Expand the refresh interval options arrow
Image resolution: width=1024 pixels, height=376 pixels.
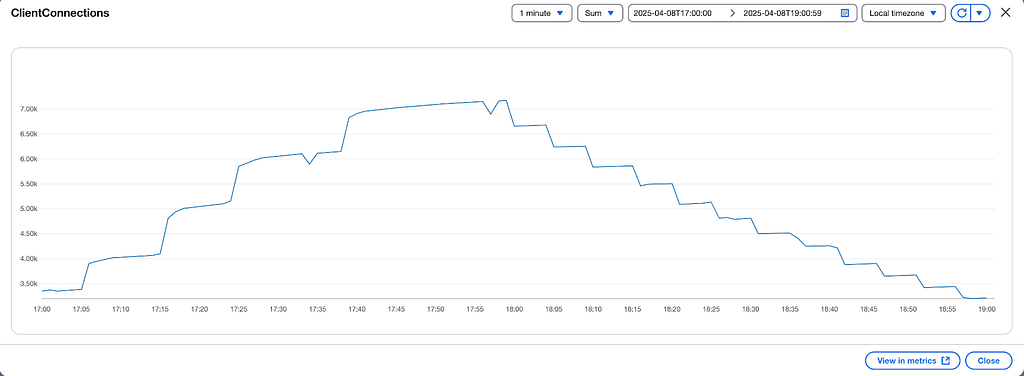[x=980, y=13]
